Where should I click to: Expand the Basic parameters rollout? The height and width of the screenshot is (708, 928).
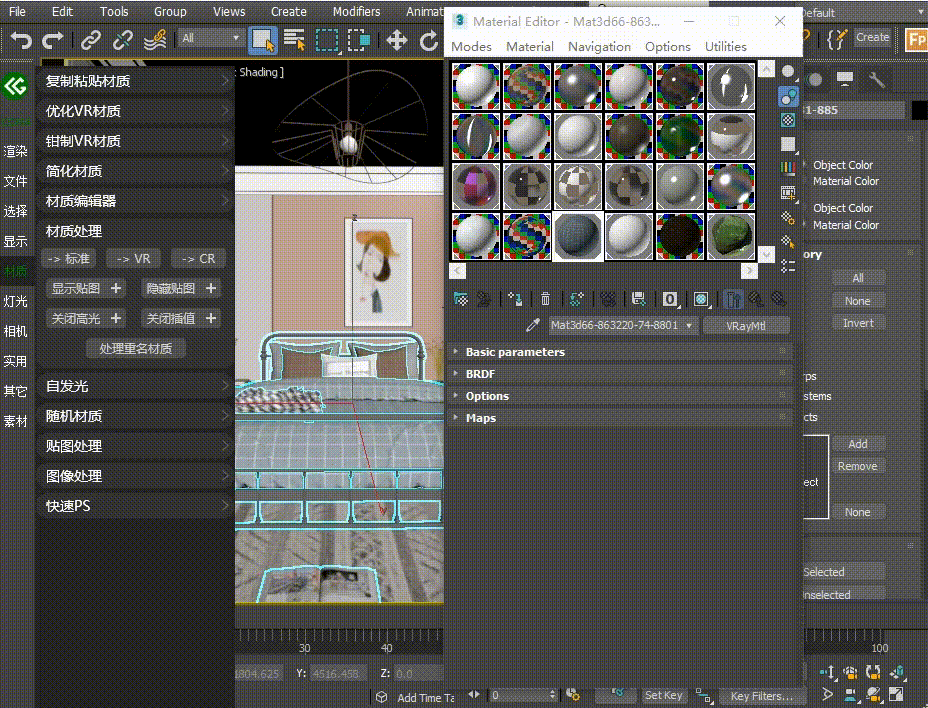515,352
